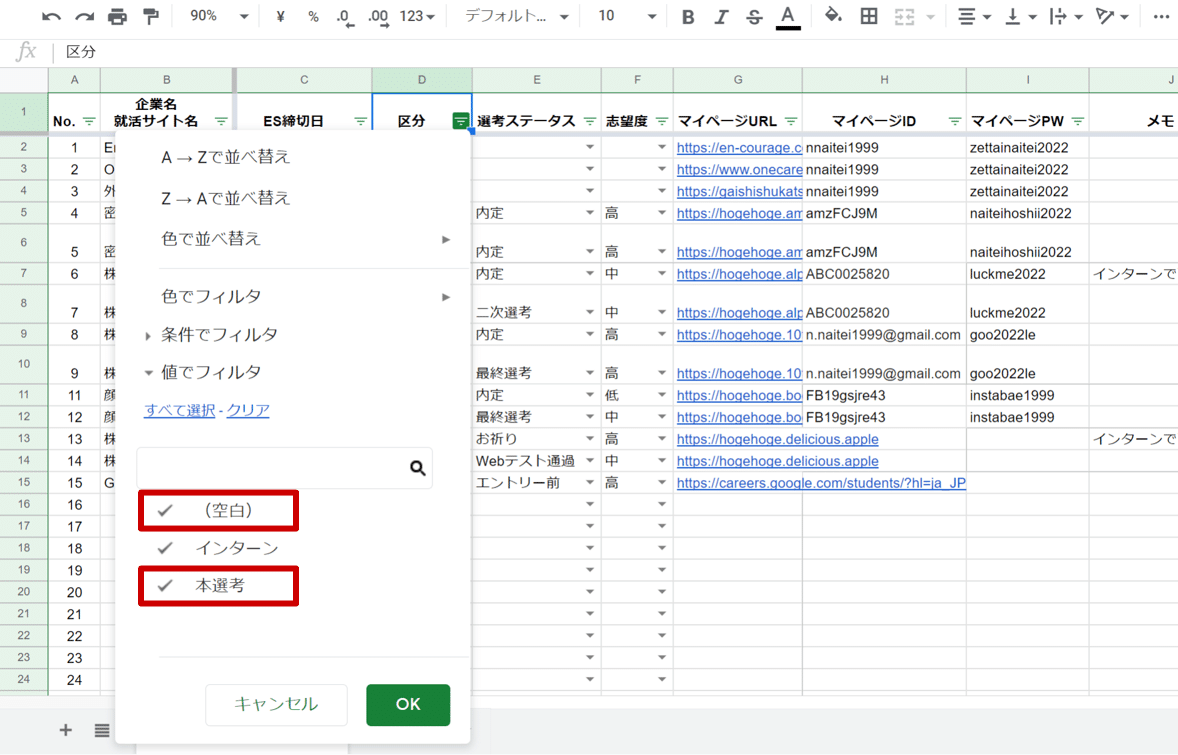Open the en-courage URL link
Image resolution: width=1178 pixels, height=755 pixels.
tap(739, 148)
